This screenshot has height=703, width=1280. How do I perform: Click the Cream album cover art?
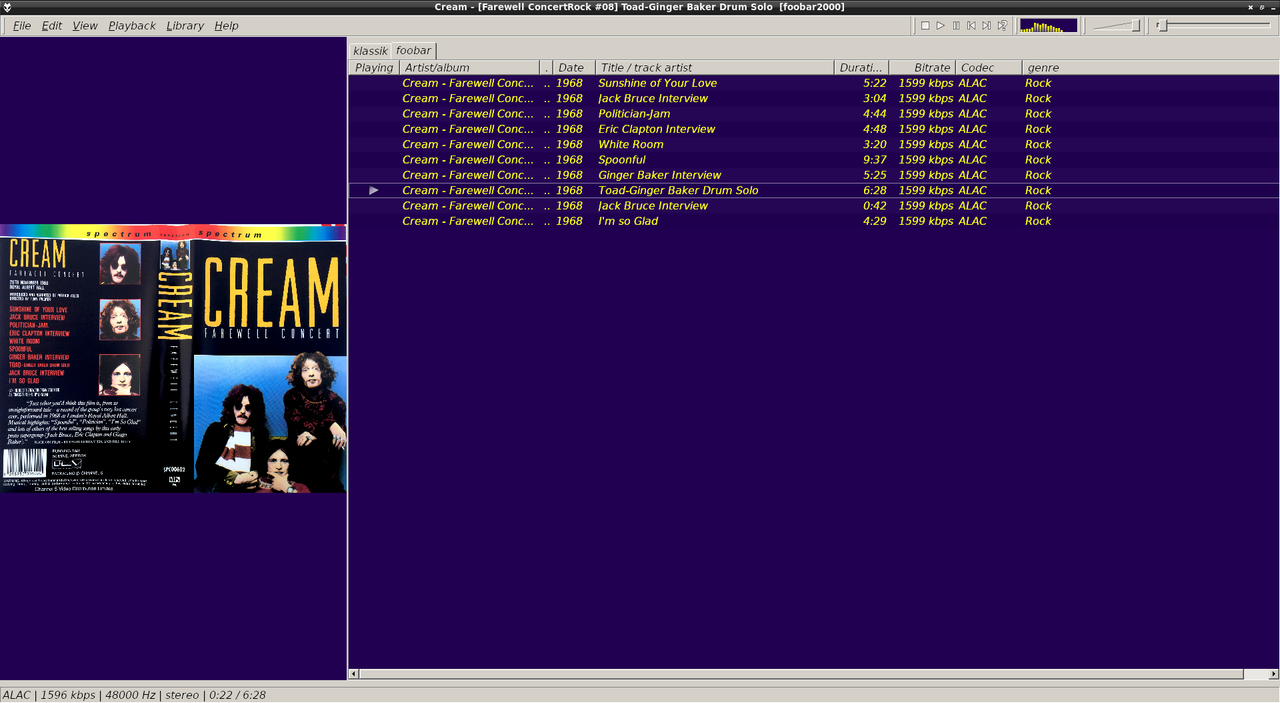coord(173,358)
